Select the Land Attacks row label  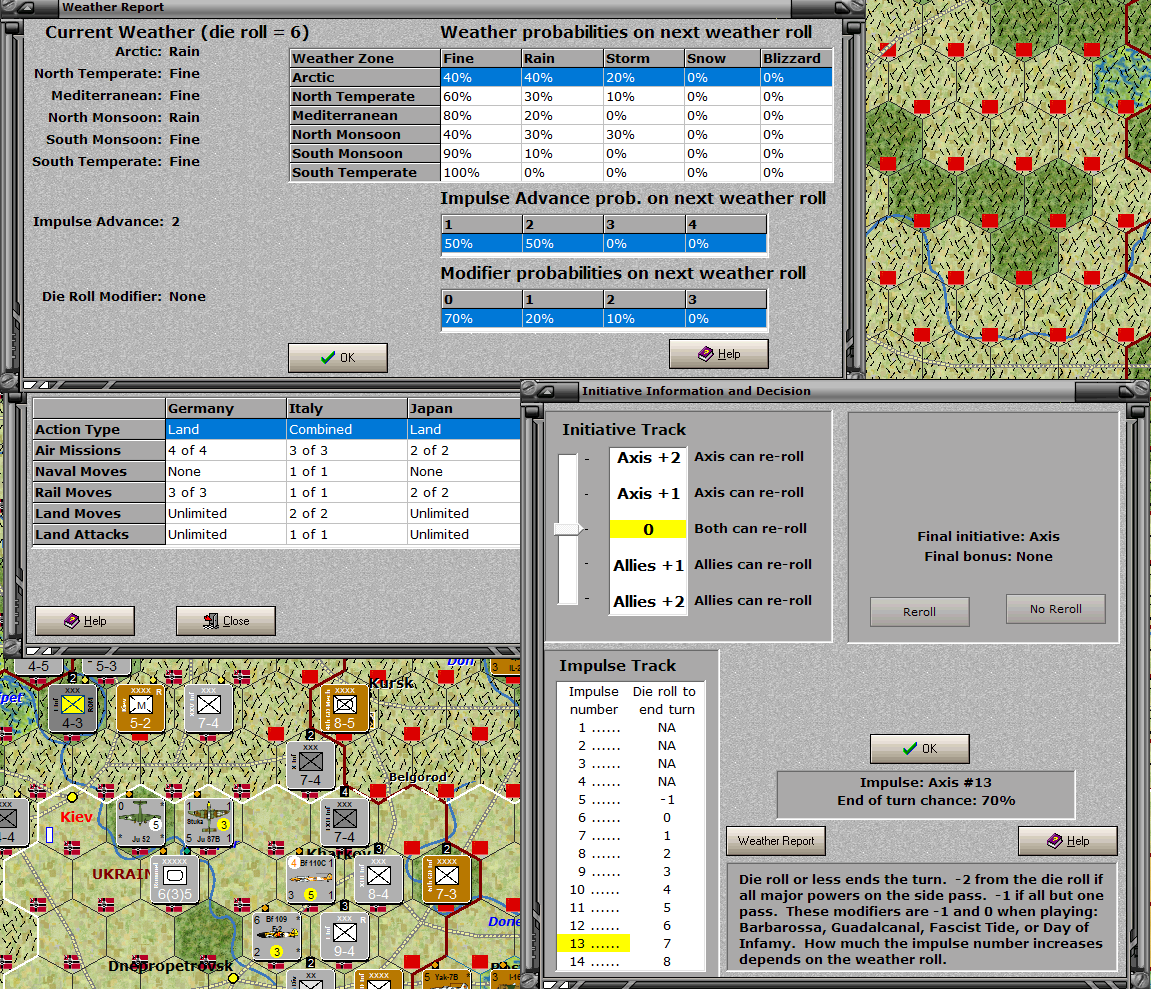(99, 535)
